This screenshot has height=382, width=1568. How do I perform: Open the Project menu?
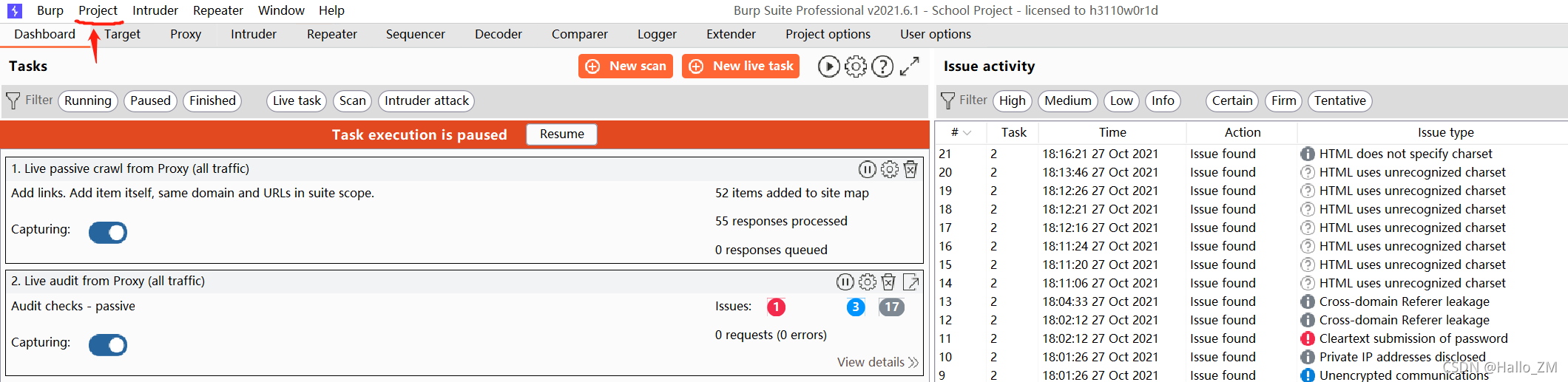(98, 10)
